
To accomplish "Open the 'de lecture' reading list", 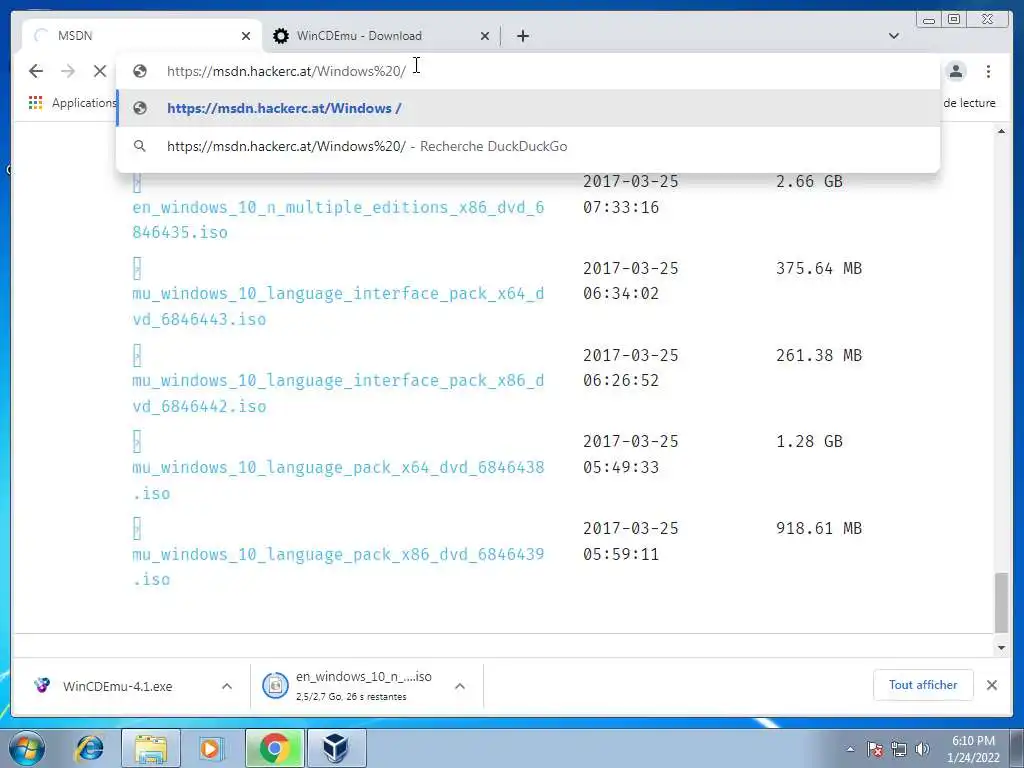I will pyautogui.click(x=969, y=103).
